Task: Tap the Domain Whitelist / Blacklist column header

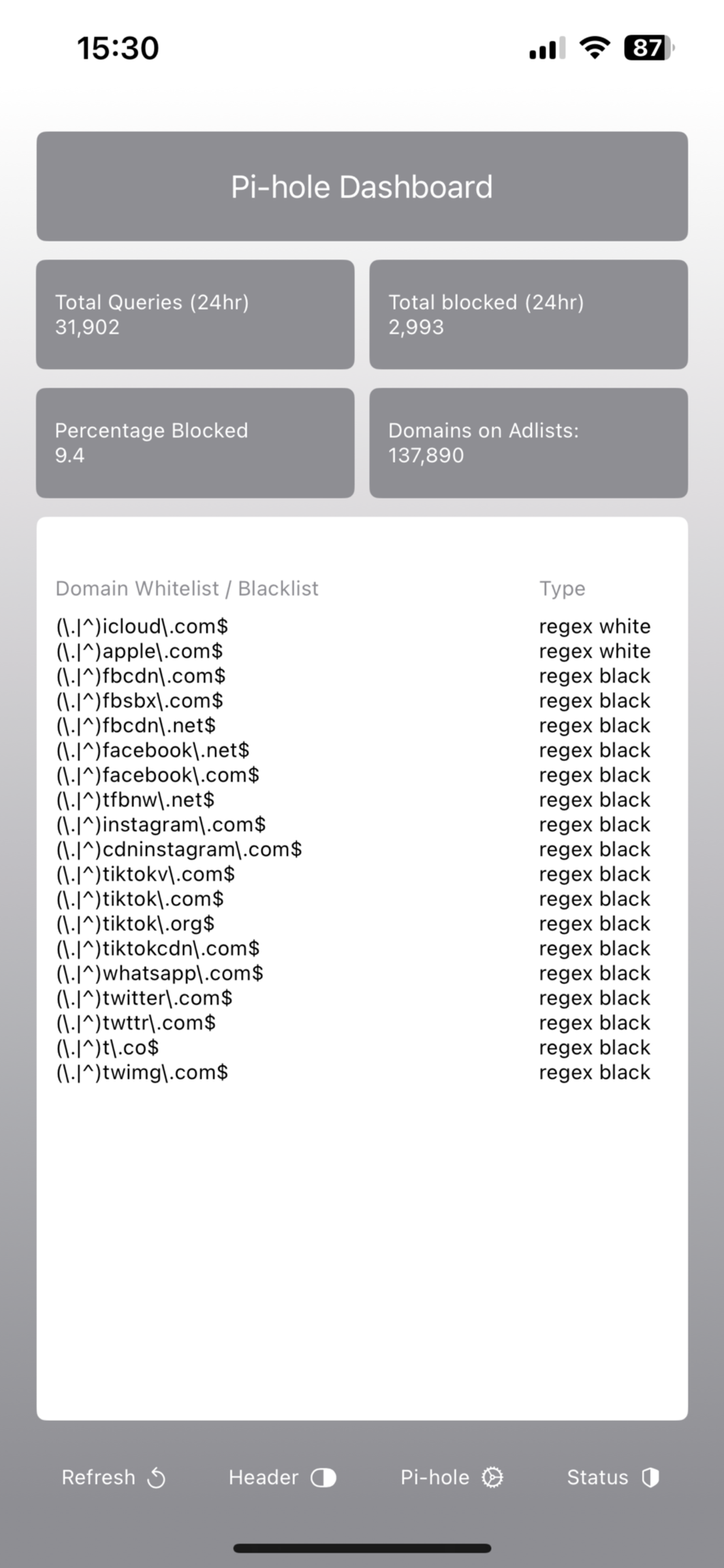Action: (x=187, y=589)
